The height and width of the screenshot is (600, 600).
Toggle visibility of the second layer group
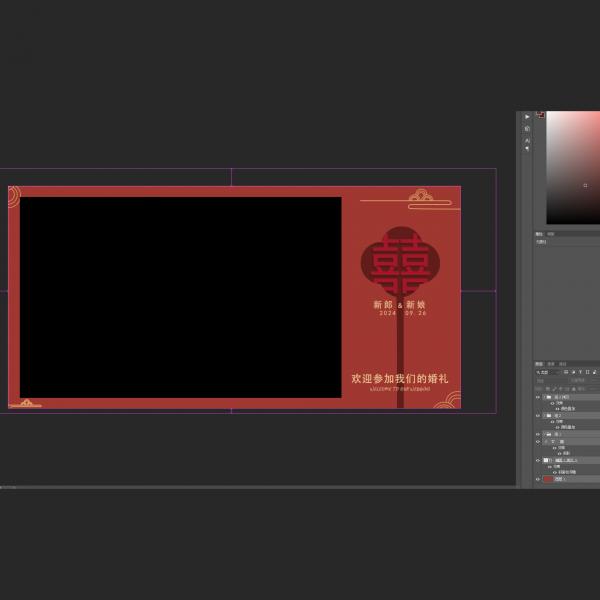537,415
